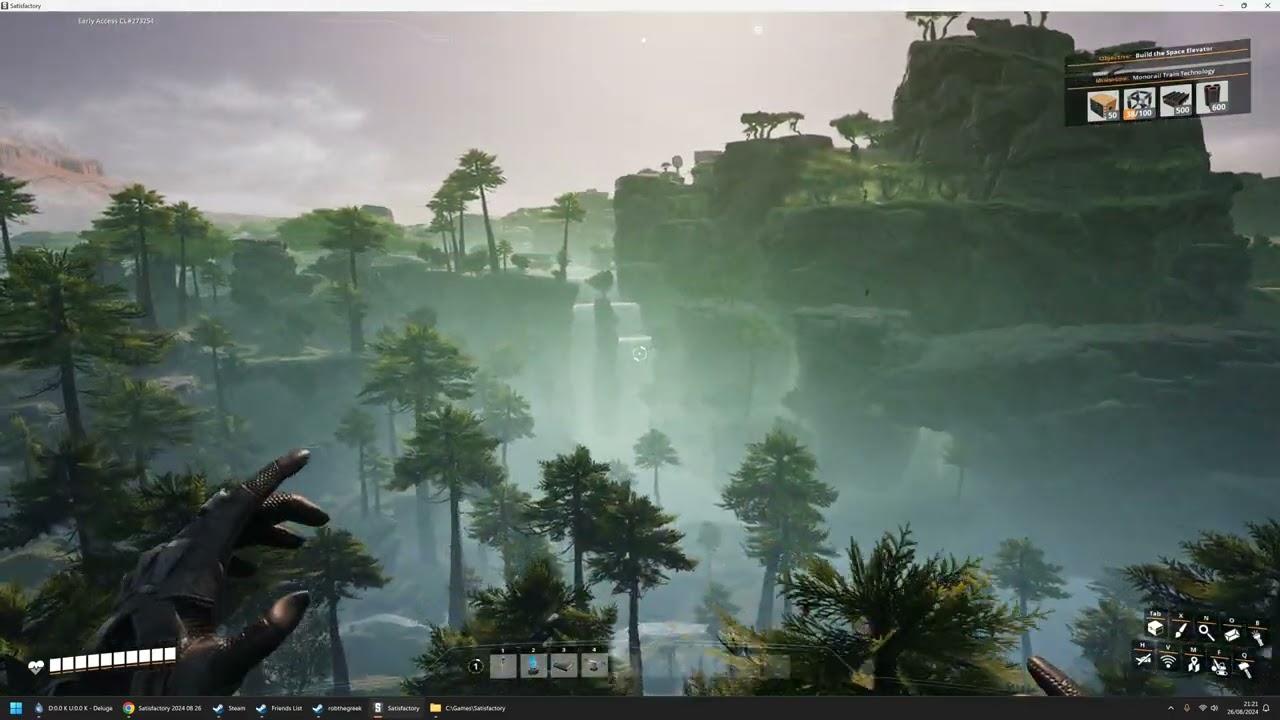Click the crossed-out plane icon (H)
Image resolution: width=1280 pixels, height=720 pixels.
(1143, 660)
